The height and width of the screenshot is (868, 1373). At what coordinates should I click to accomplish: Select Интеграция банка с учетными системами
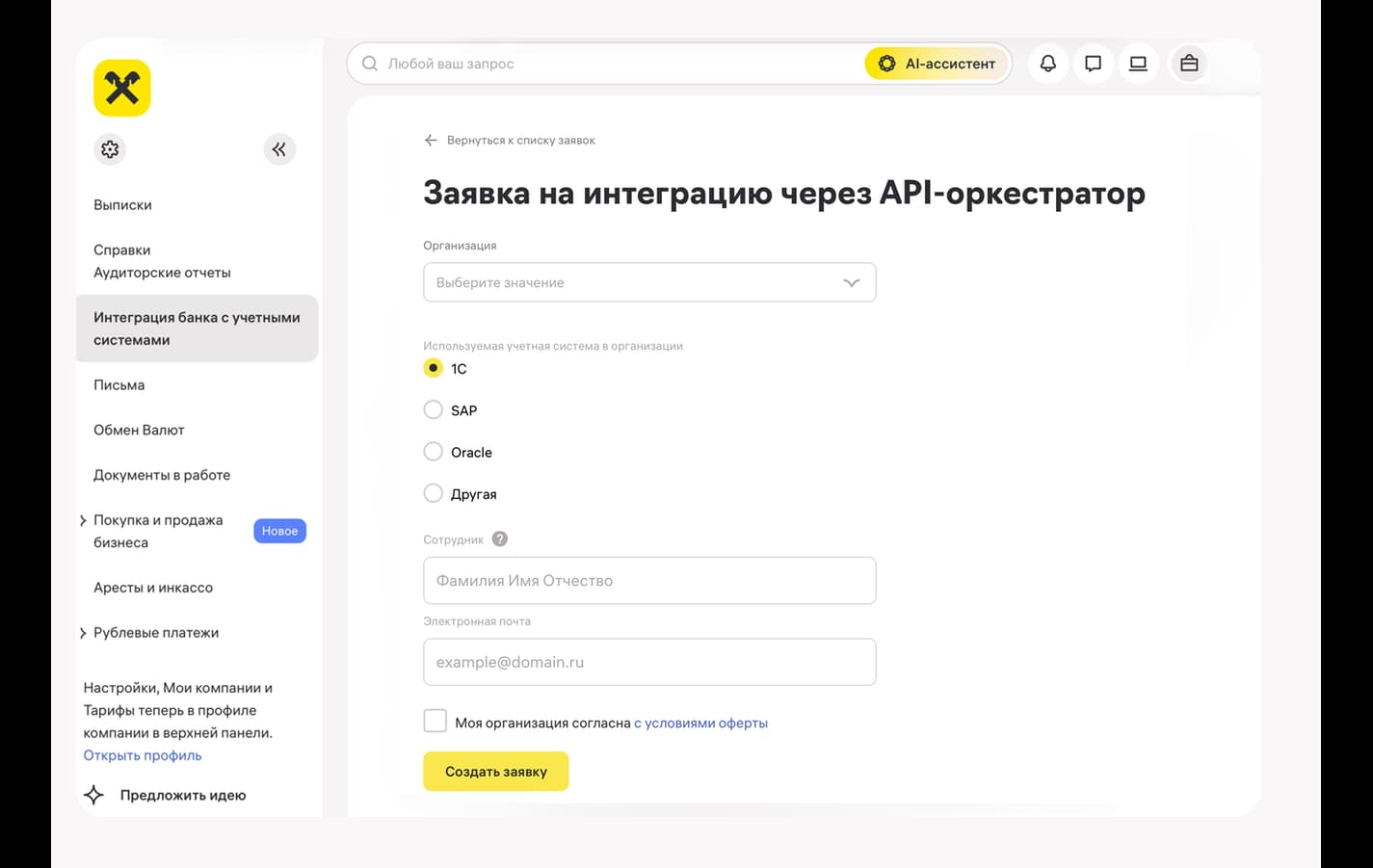[197, 329]
